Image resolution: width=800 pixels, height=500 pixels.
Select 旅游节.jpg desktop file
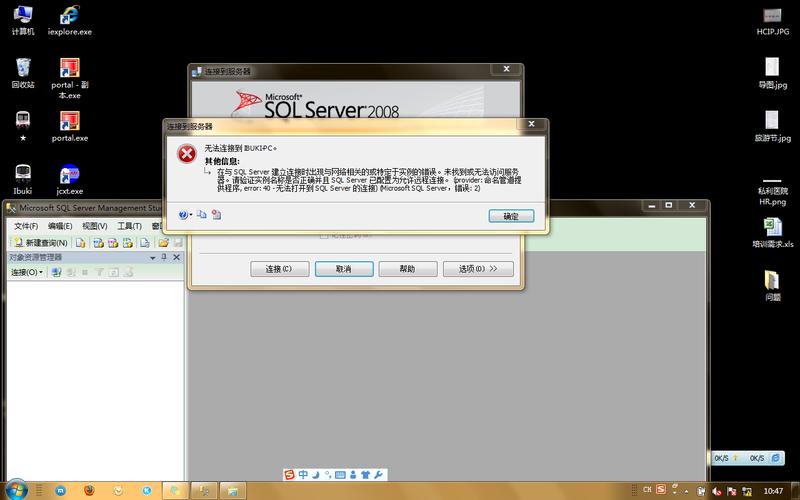tap(772, 127)
